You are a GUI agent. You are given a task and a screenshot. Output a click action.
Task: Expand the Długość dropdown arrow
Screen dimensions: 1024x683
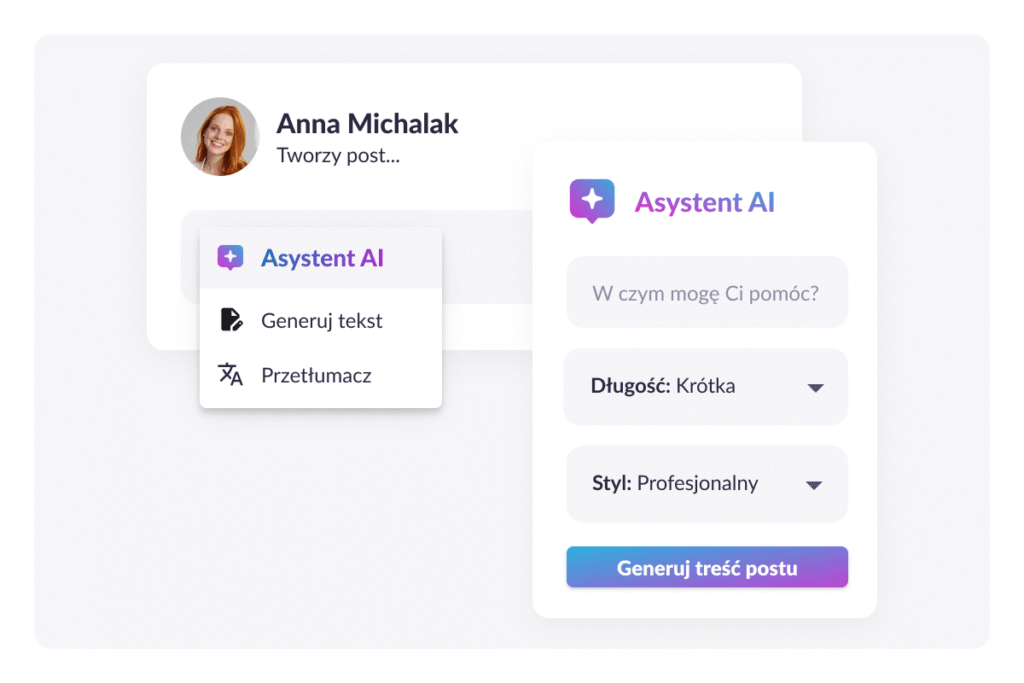[x=815, y=388]
